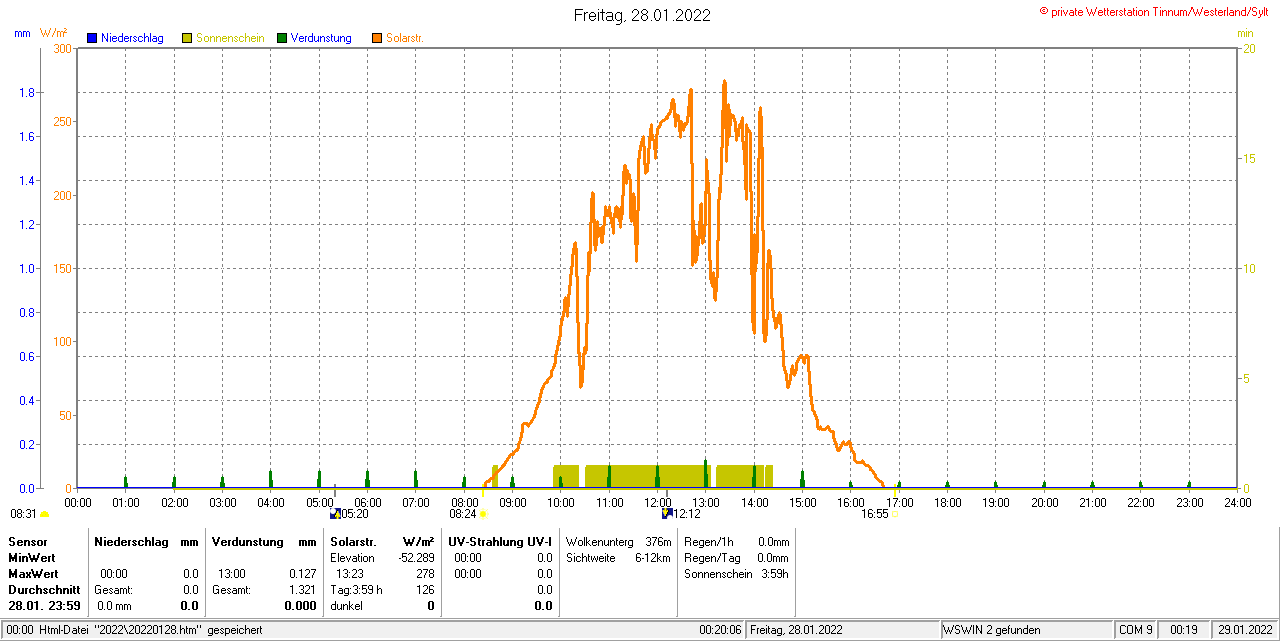The width and height of the screenshot is (1280, 641).
Task: Click the solar average value 126
Action: [x=426, y=590]
